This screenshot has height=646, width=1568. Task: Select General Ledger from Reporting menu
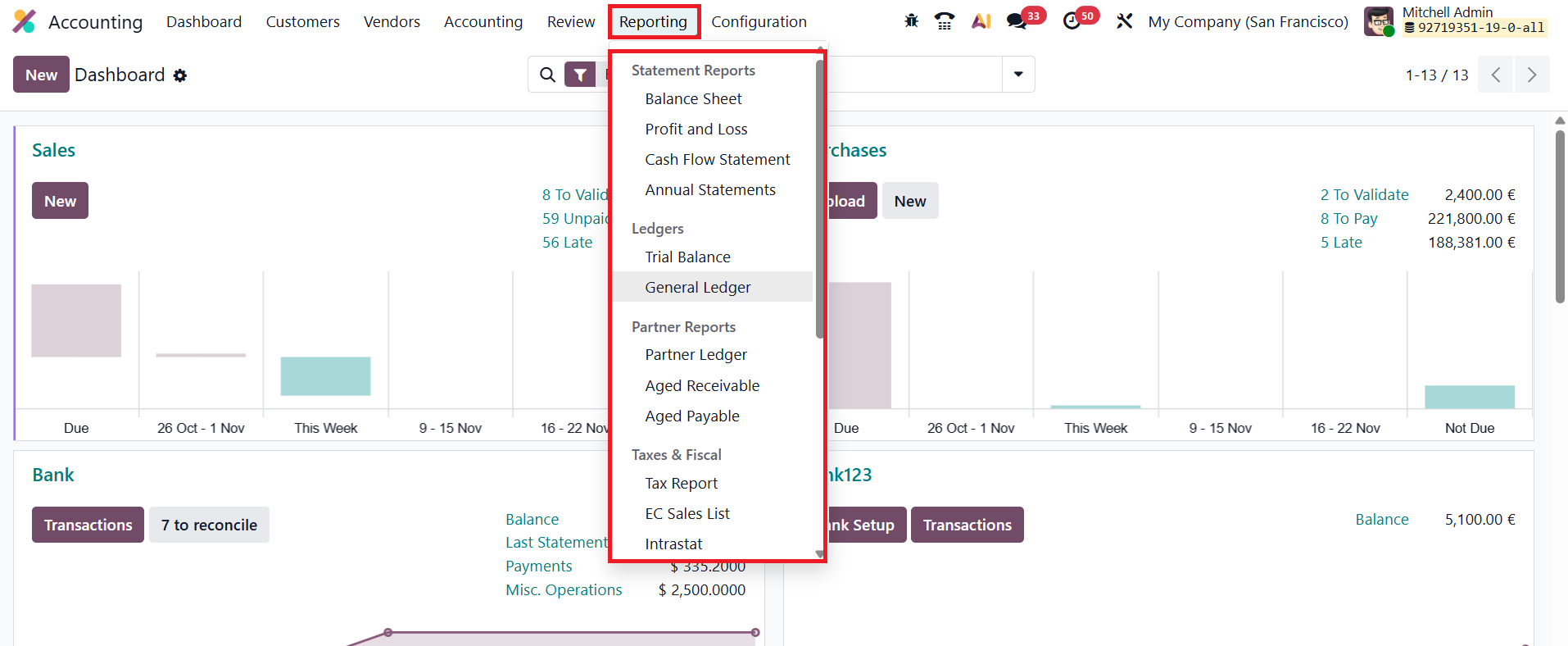[x=697, y=287]
